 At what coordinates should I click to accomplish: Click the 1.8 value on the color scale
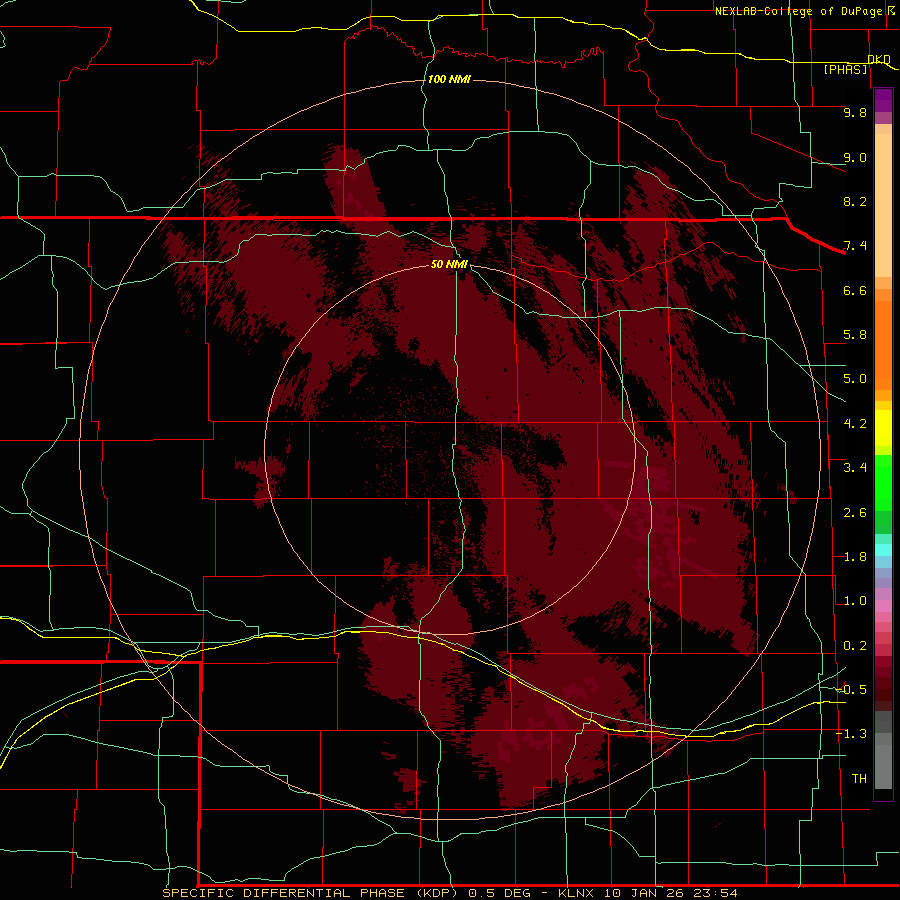coord(855,557)
